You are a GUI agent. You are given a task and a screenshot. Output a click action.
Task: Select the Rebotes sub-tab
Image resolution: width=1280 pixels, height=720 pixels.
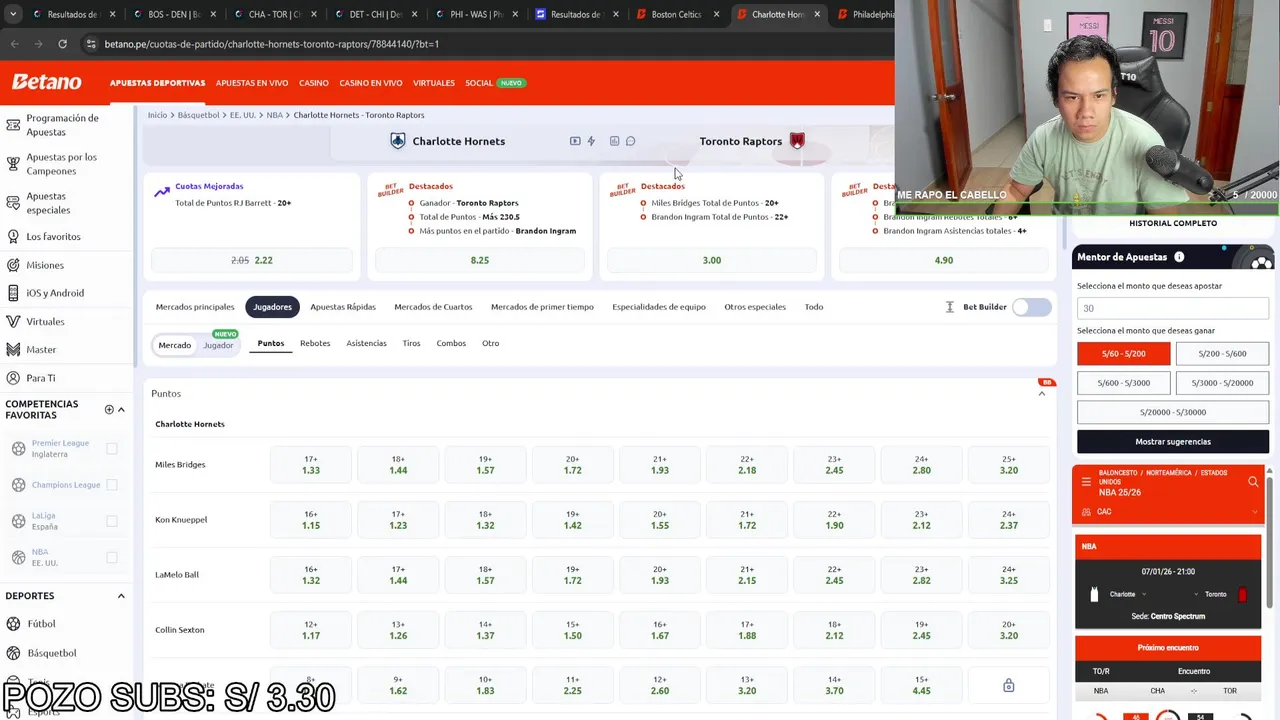click(x=315, y=343)
